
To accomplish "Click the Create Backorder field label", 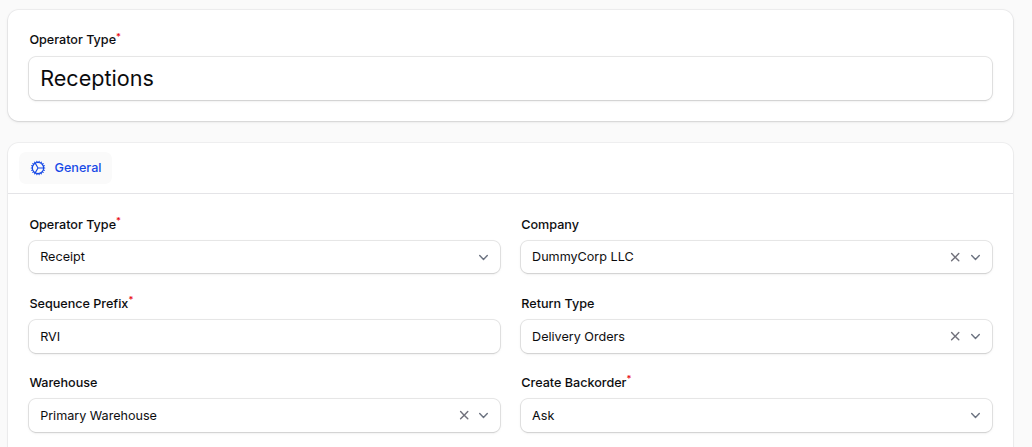I will point(574,383).
